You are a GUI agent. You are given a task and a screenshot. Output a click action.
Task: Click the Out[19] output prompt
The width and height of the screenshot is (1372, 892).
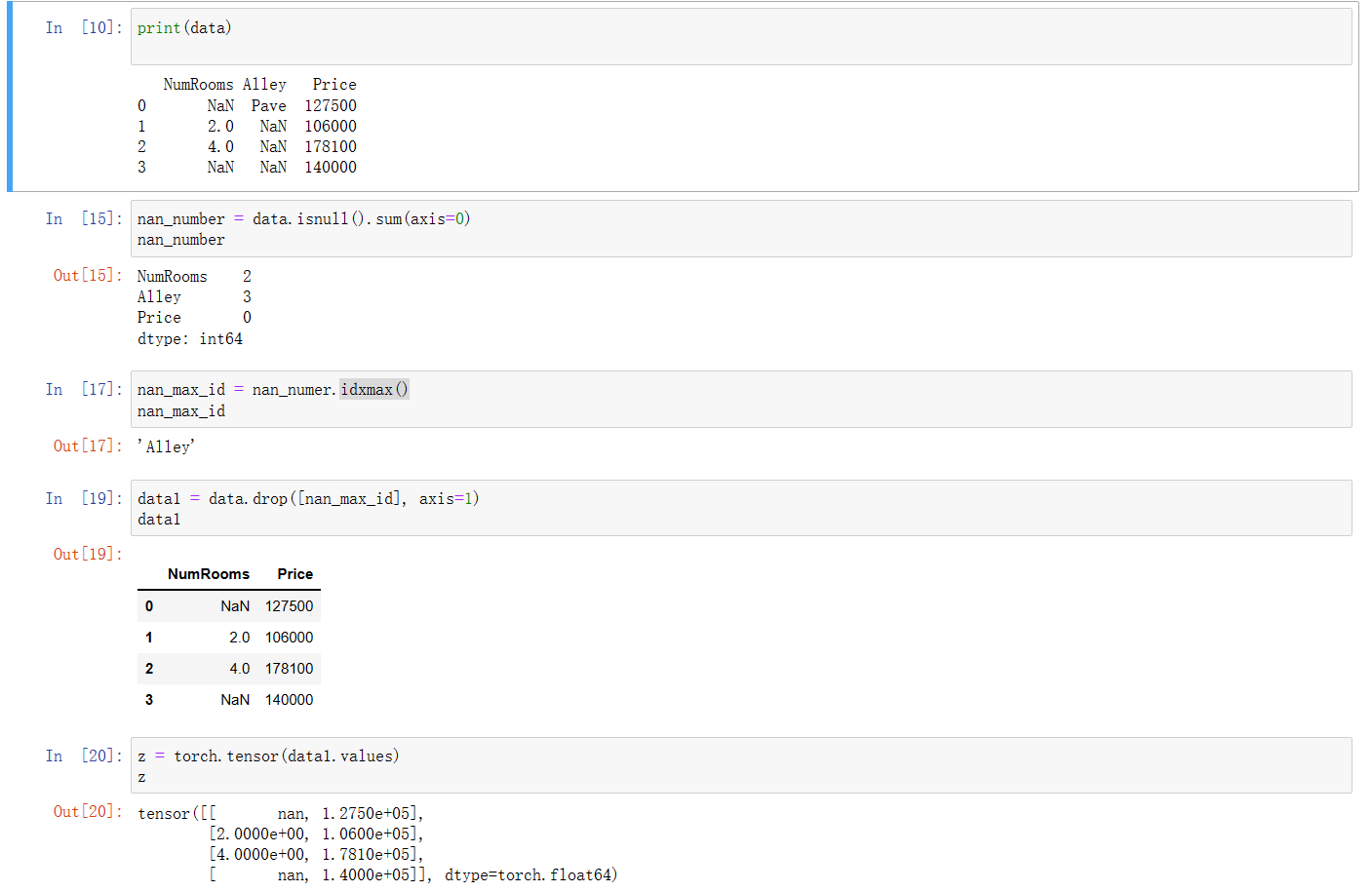click(88, 555)
